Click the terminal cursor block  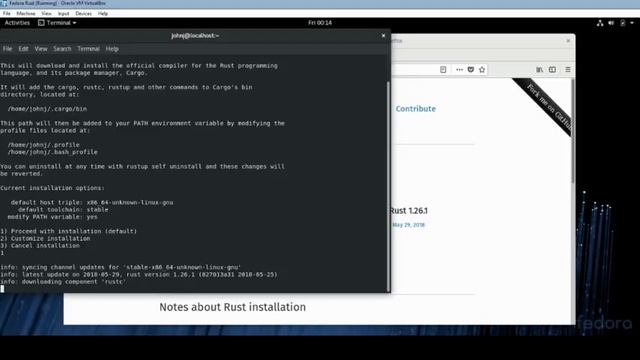click(2, 289)
